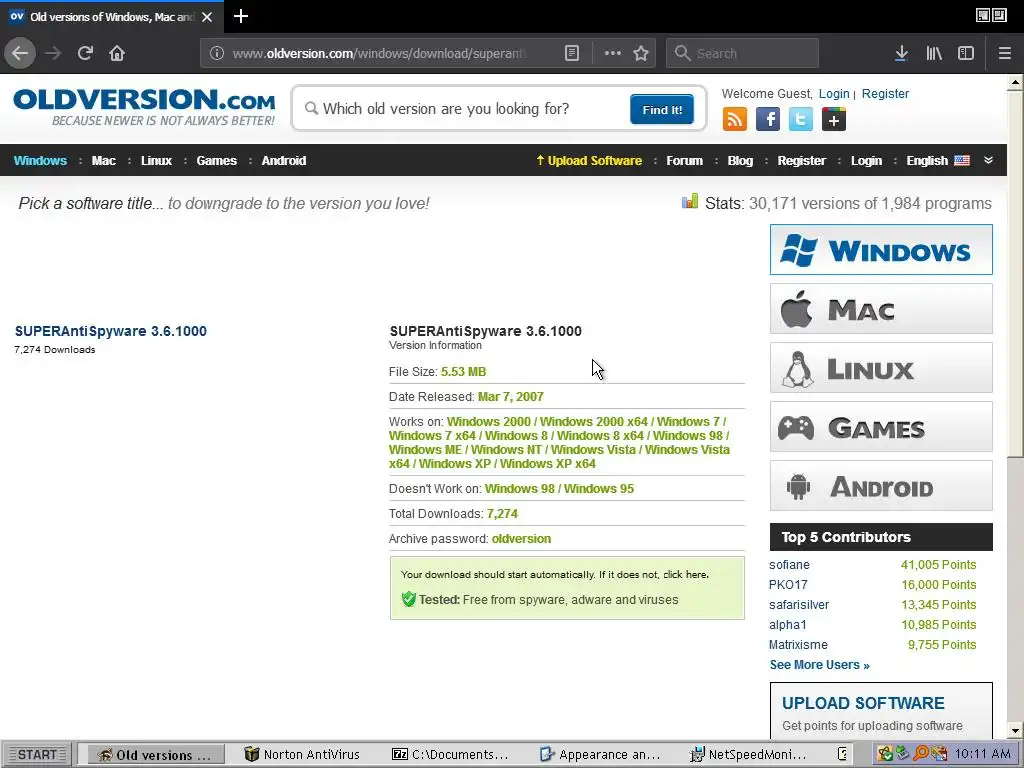The image size is (1024, 768).
Task: Click scrollbar up arrow on page
Action: [1015, 82]
